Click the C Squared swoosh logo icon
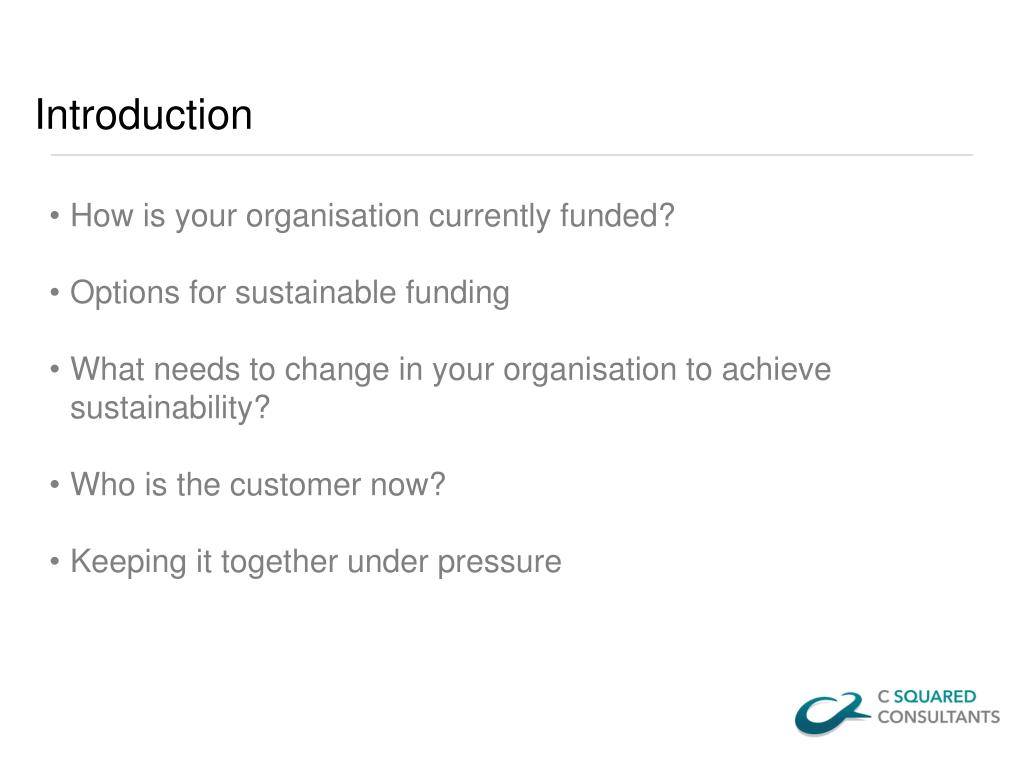Viewport: 1024px width, 768px height. coord(833,713)
